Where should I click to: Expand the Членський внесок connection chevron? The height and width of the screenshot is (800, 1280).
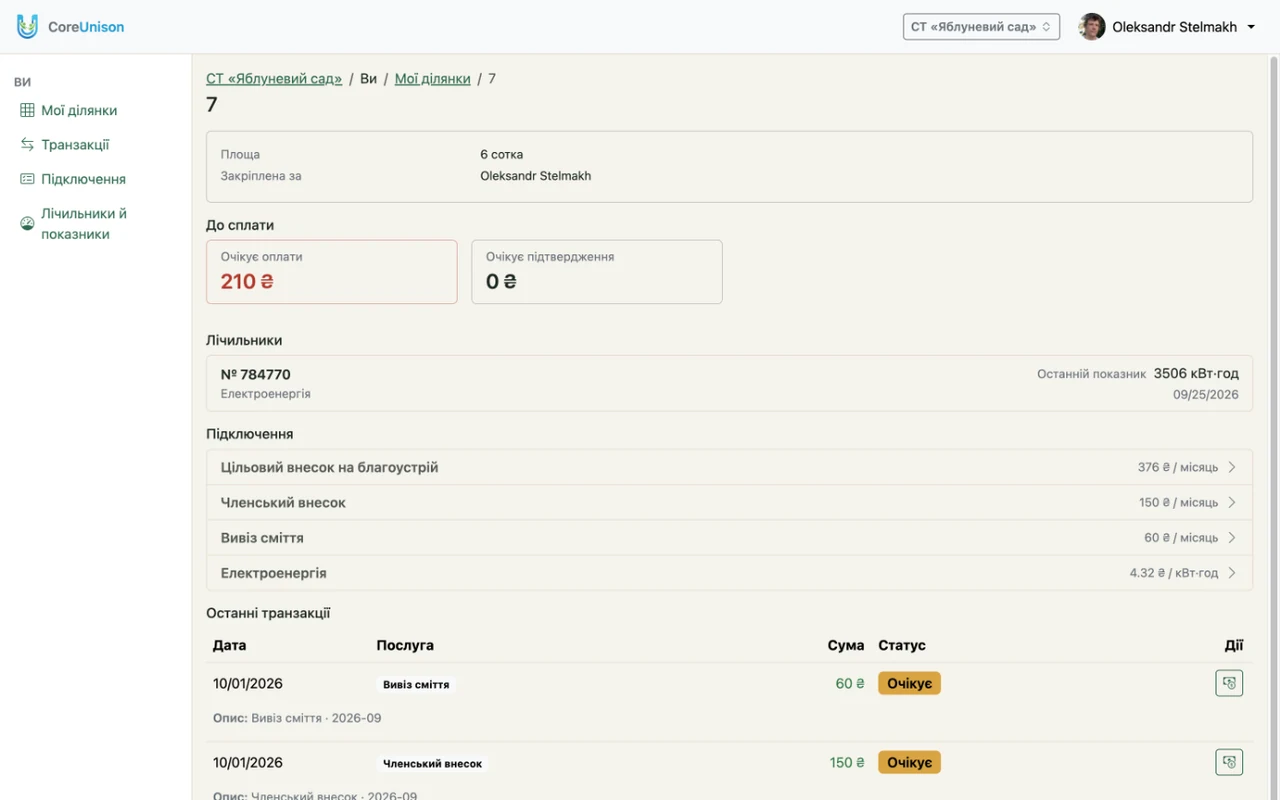pyautogui.click(x=1232, y=502)
